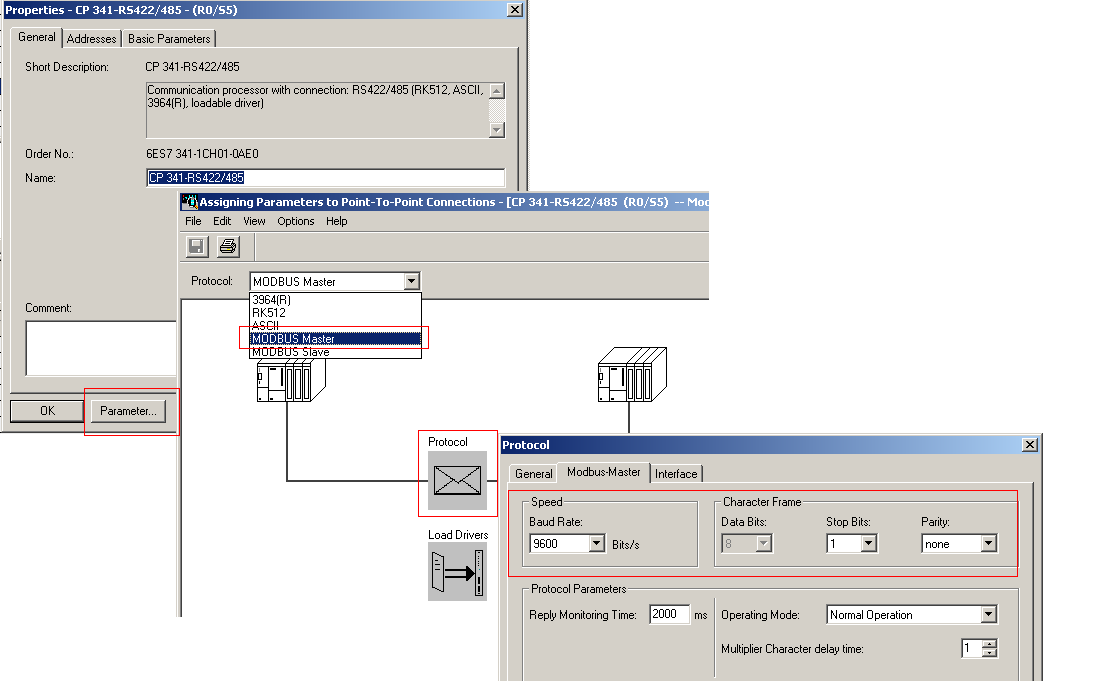Switch to the Addresses tab
Image resolution: width=1100 pixels, height=681 pixels.
[x=92, y=39]
